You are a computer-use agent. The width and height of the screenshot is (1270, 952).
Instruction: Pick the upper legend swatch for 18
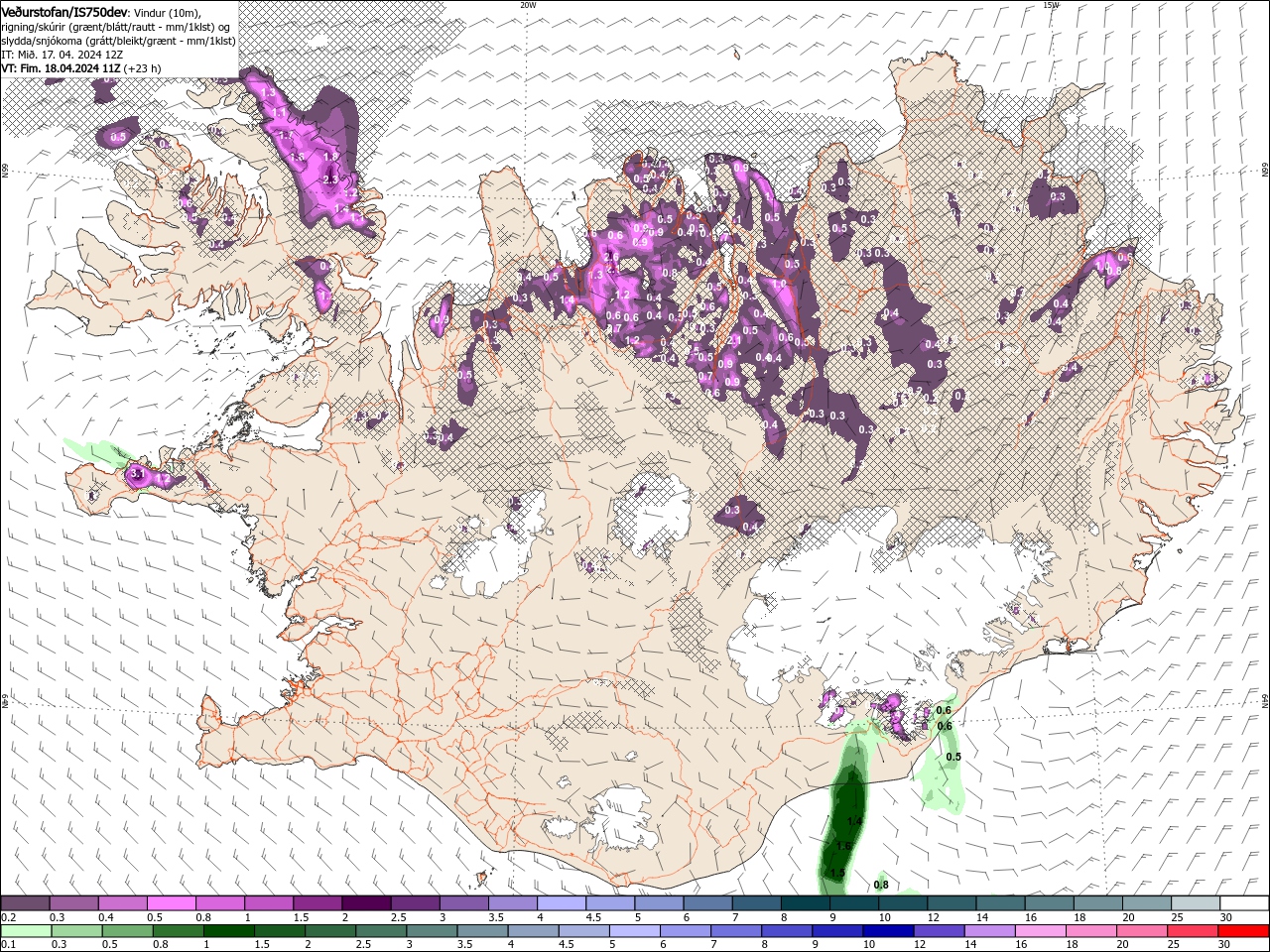click(1098, 903)
